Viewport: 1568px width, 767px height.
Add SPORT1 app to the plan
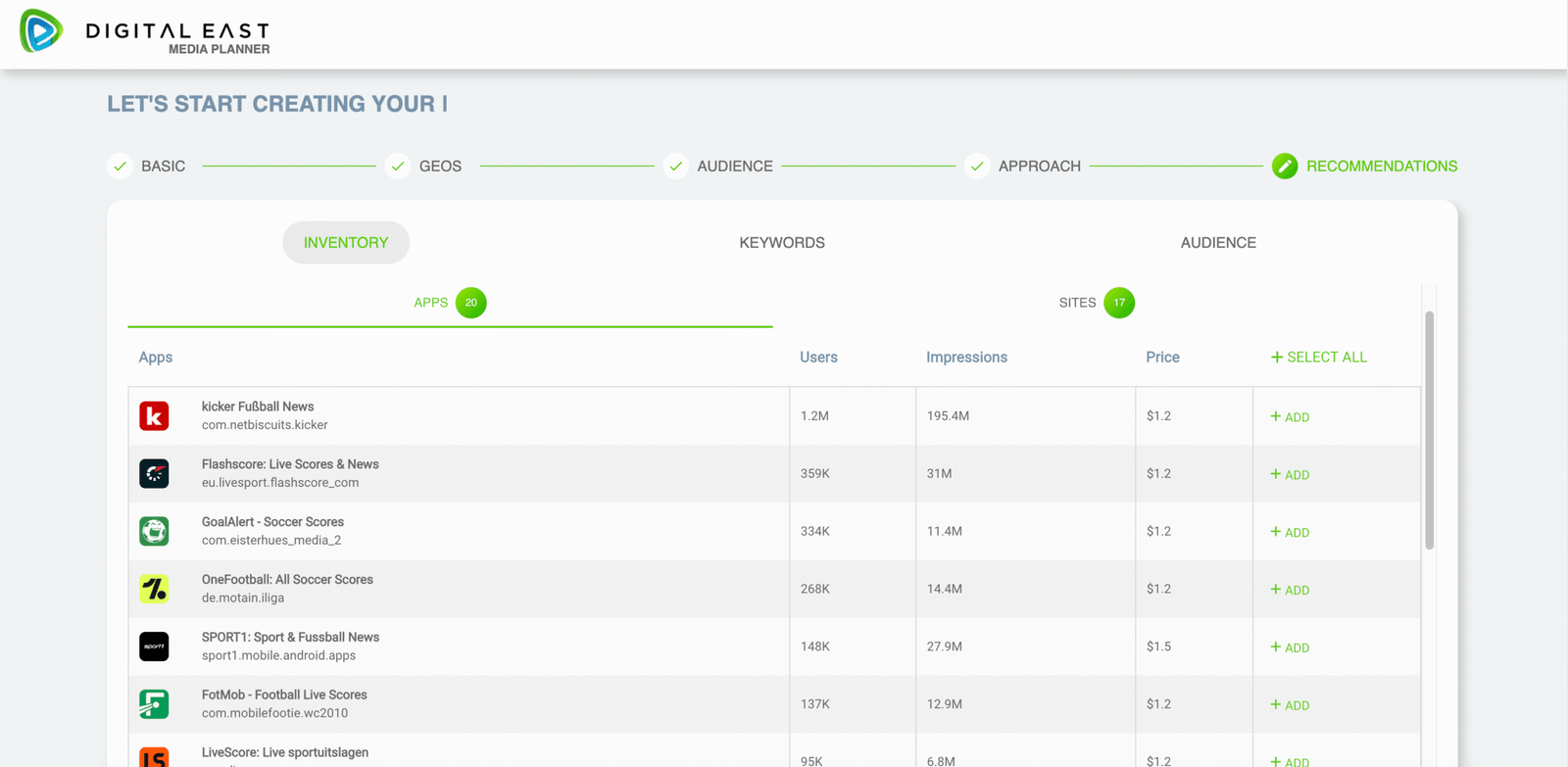[1290, 647]
